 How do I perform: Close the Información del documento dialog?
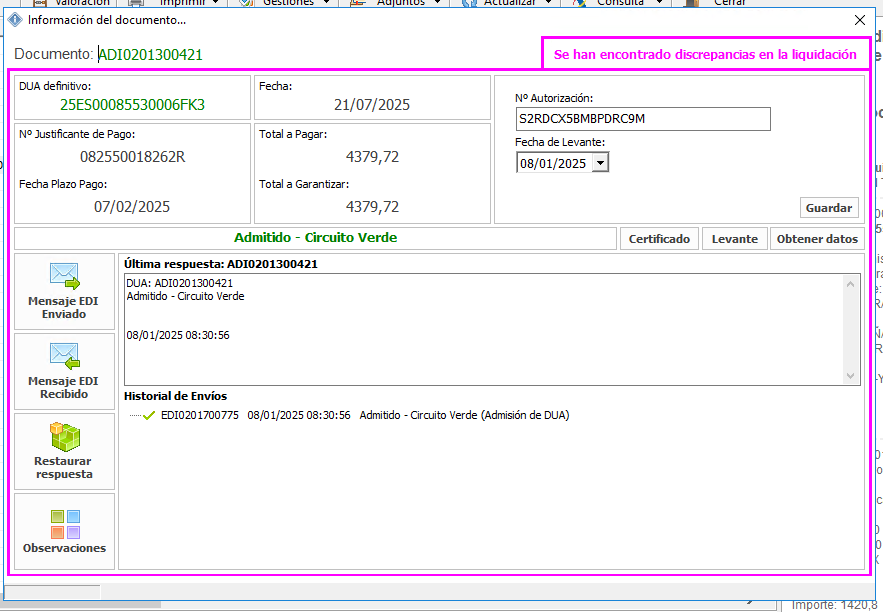coord(860,20)
